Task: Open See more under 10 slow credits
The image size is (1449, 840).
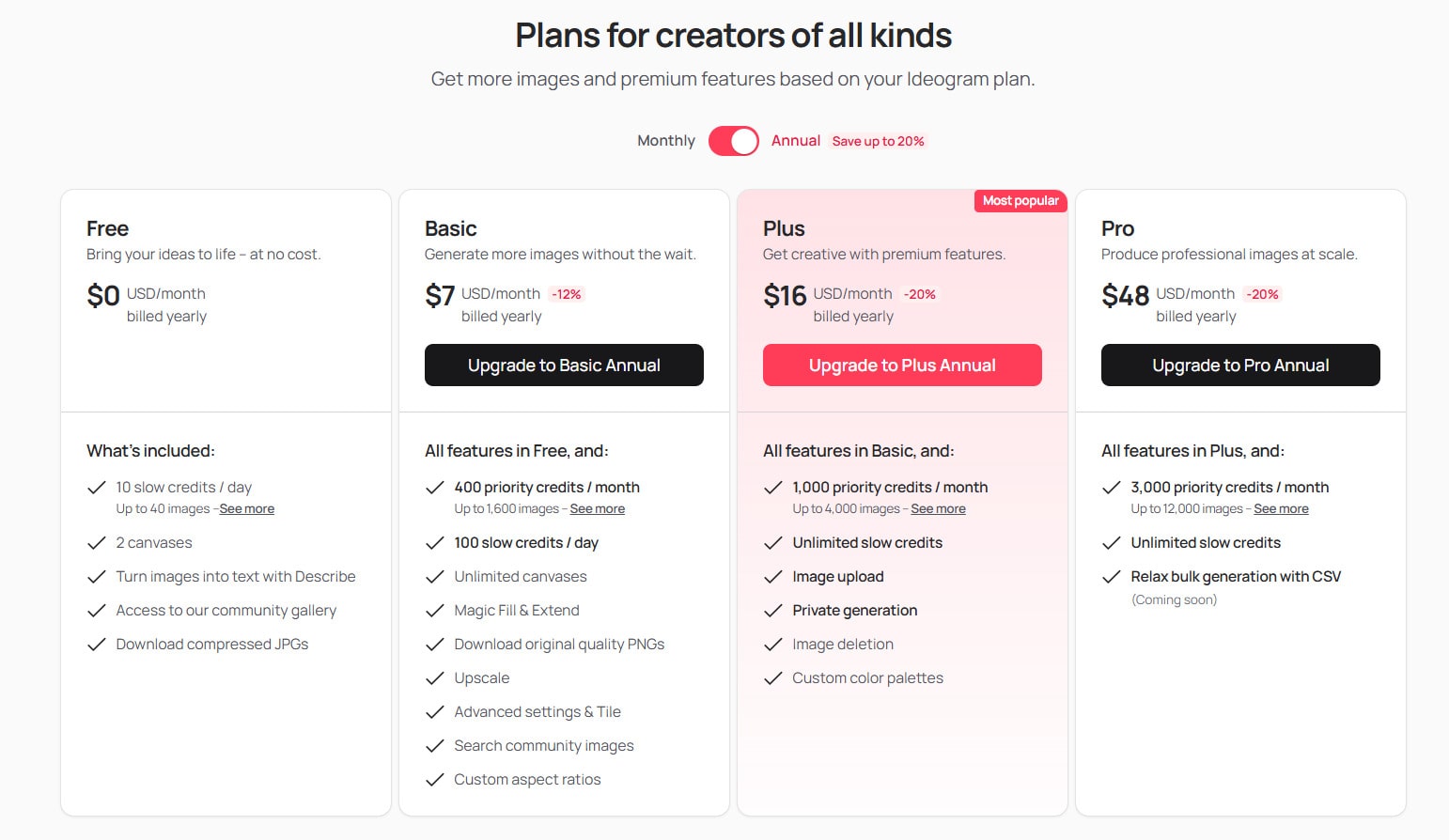Action: 247,508
